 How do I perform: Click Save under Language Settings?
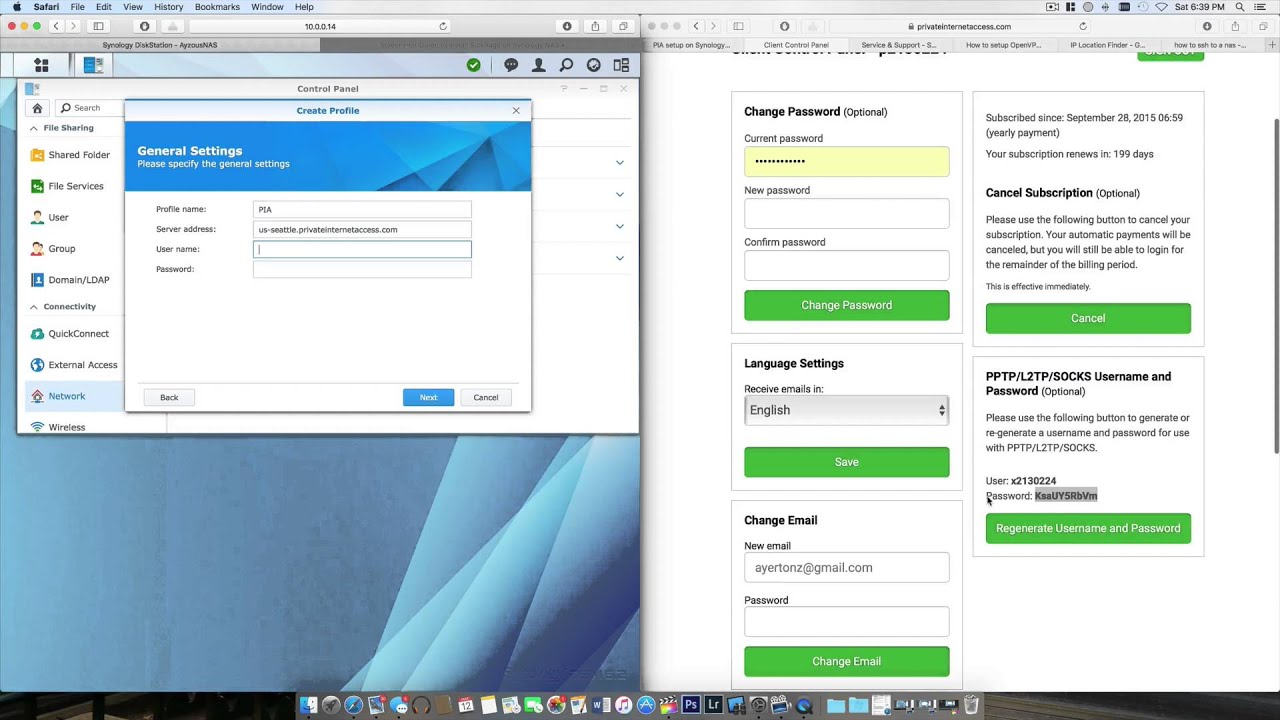846,462
